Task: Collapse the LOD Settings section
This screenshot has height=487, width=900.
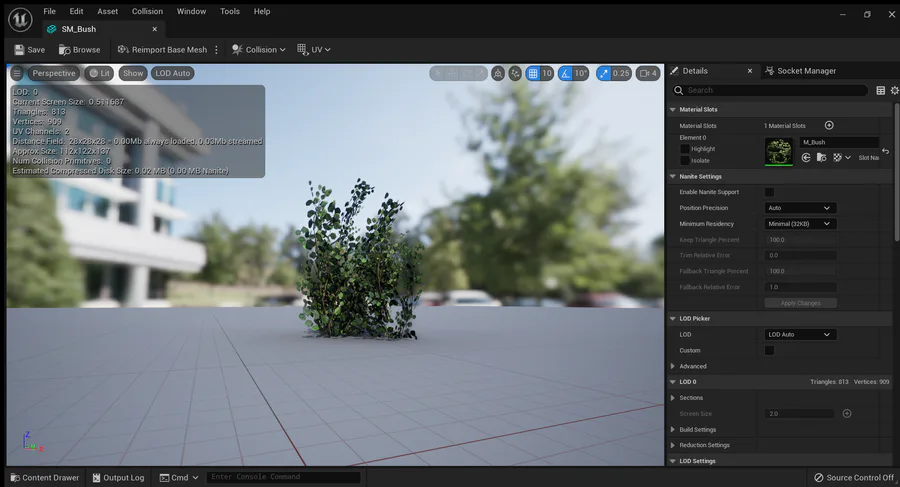Action: click(x=673, y=461)
